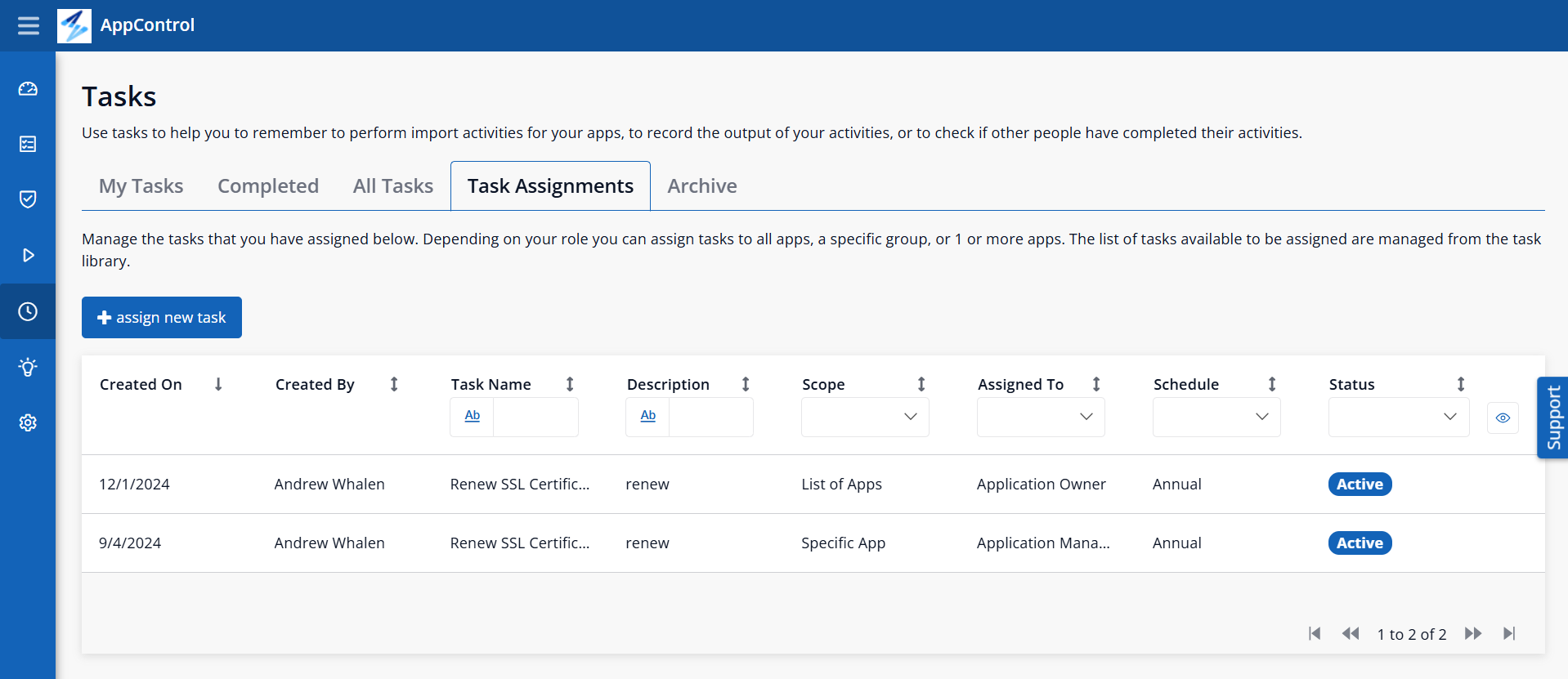Open the settings gear sidebar icon
This screenshot has height=679, width=1568.
(28, 422)
